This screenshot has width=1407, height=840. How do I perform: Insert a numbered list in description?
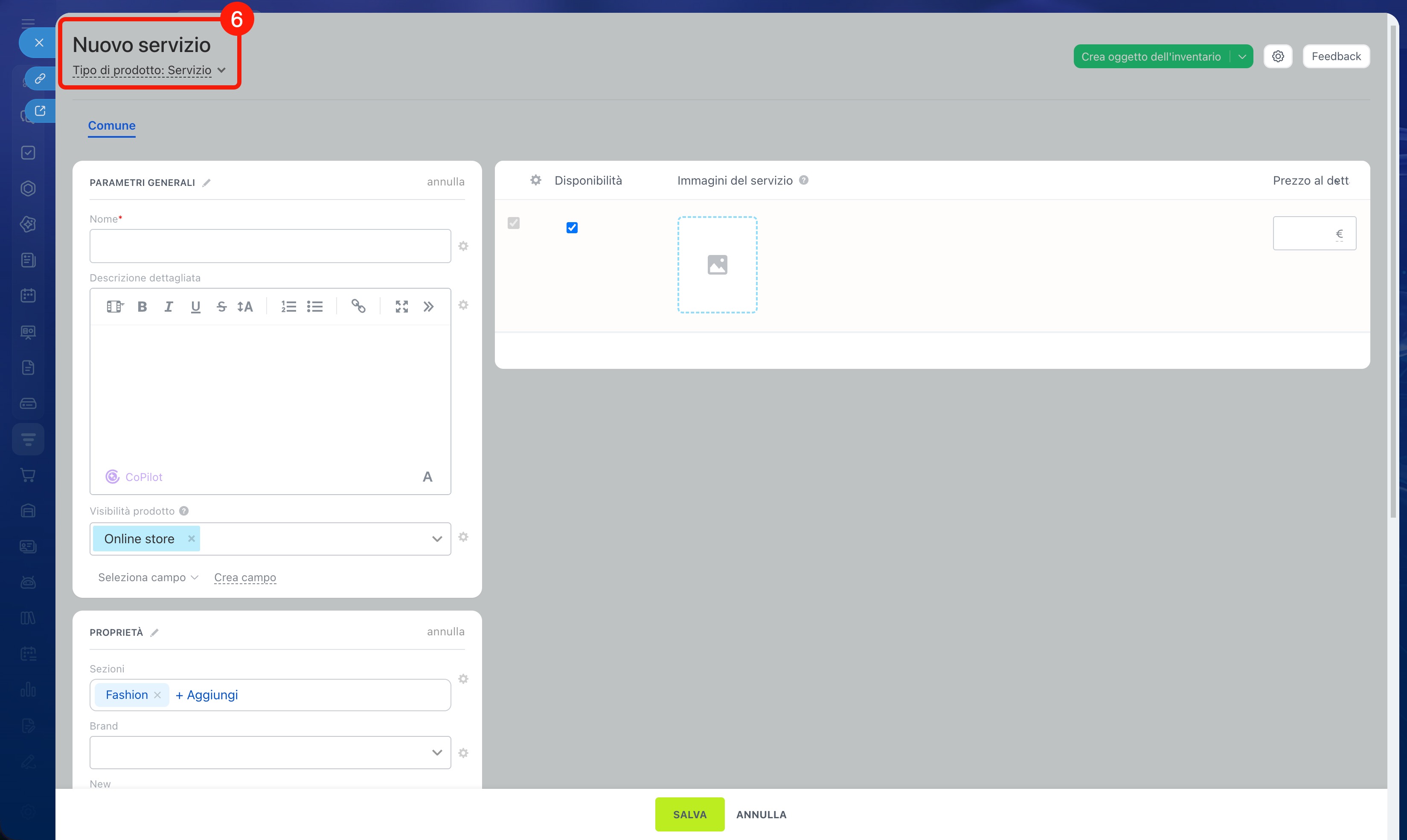[x=289, y=306]
